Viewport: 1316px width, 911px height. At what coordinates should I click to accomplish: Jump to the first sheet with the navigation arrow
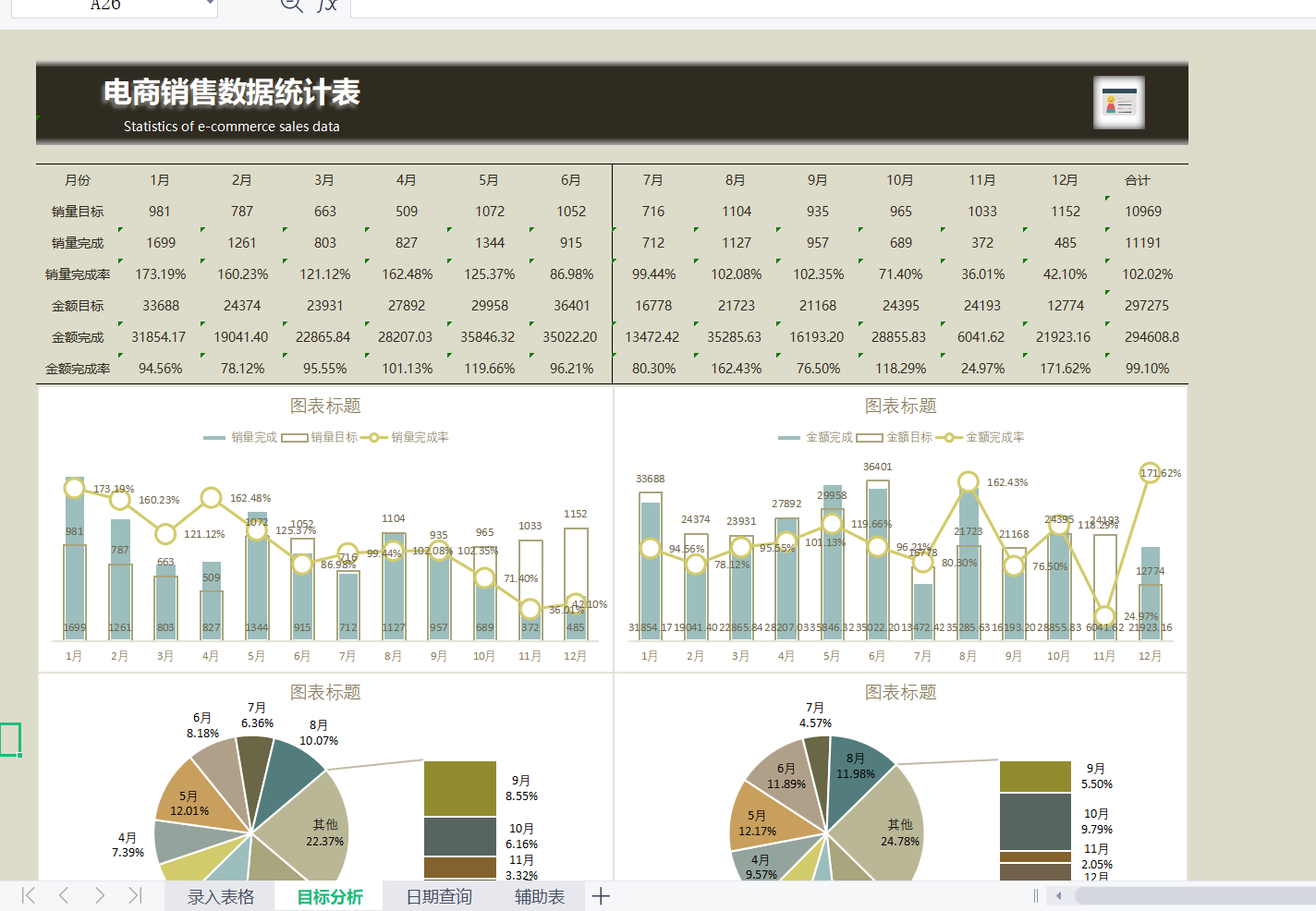pyautogui.click(x=29, y=895)
